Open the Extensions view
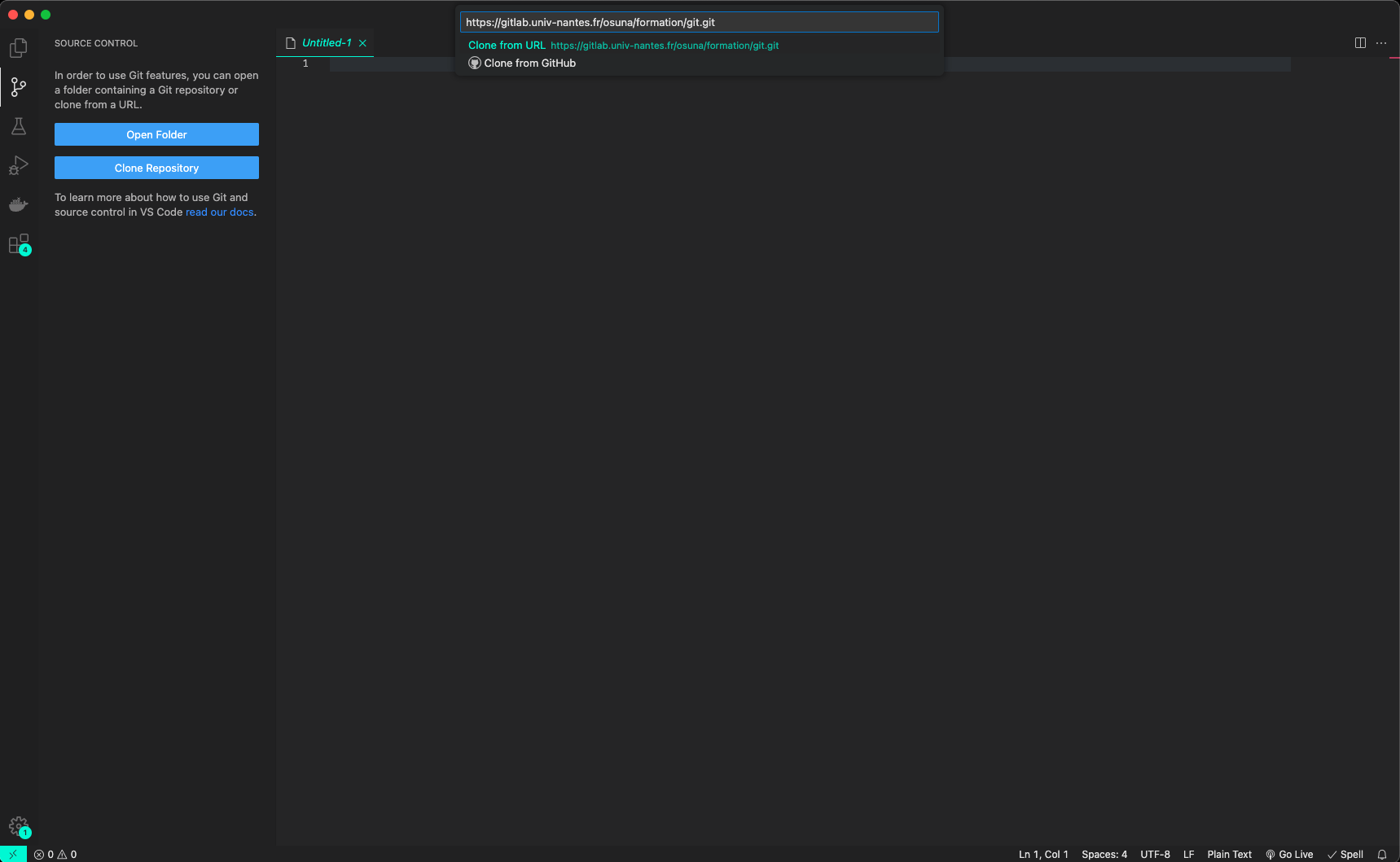Viewport: 1400px width, 862px height. (x=18, y=244)
